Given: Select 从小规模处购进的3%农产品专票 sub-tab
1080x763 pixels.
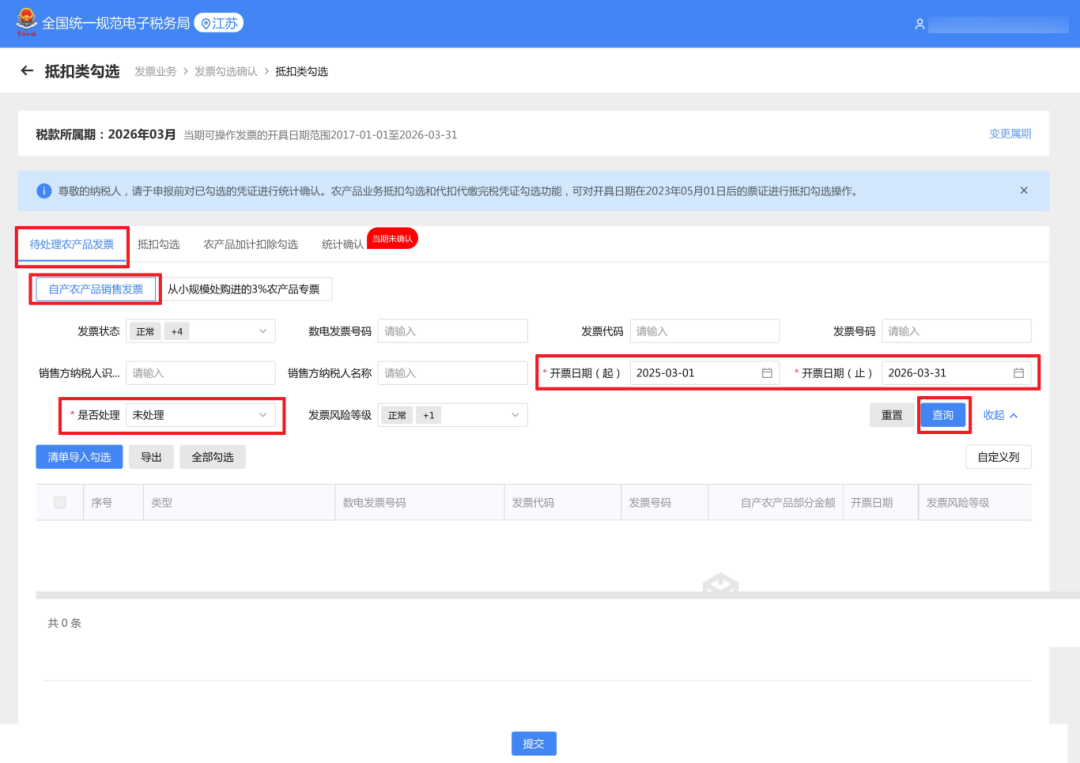Looking at the screenshot, I should (x=244, y=289).
